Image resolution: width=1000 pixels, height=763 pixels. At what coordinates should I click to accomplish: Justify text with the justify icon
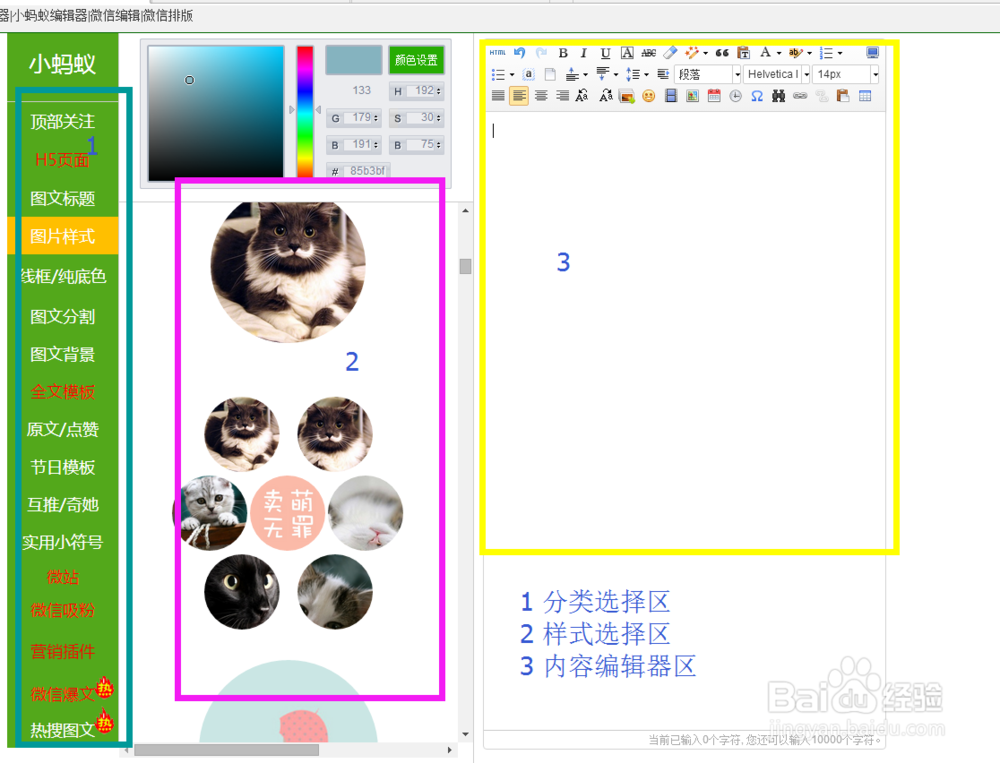click(498, 96)
